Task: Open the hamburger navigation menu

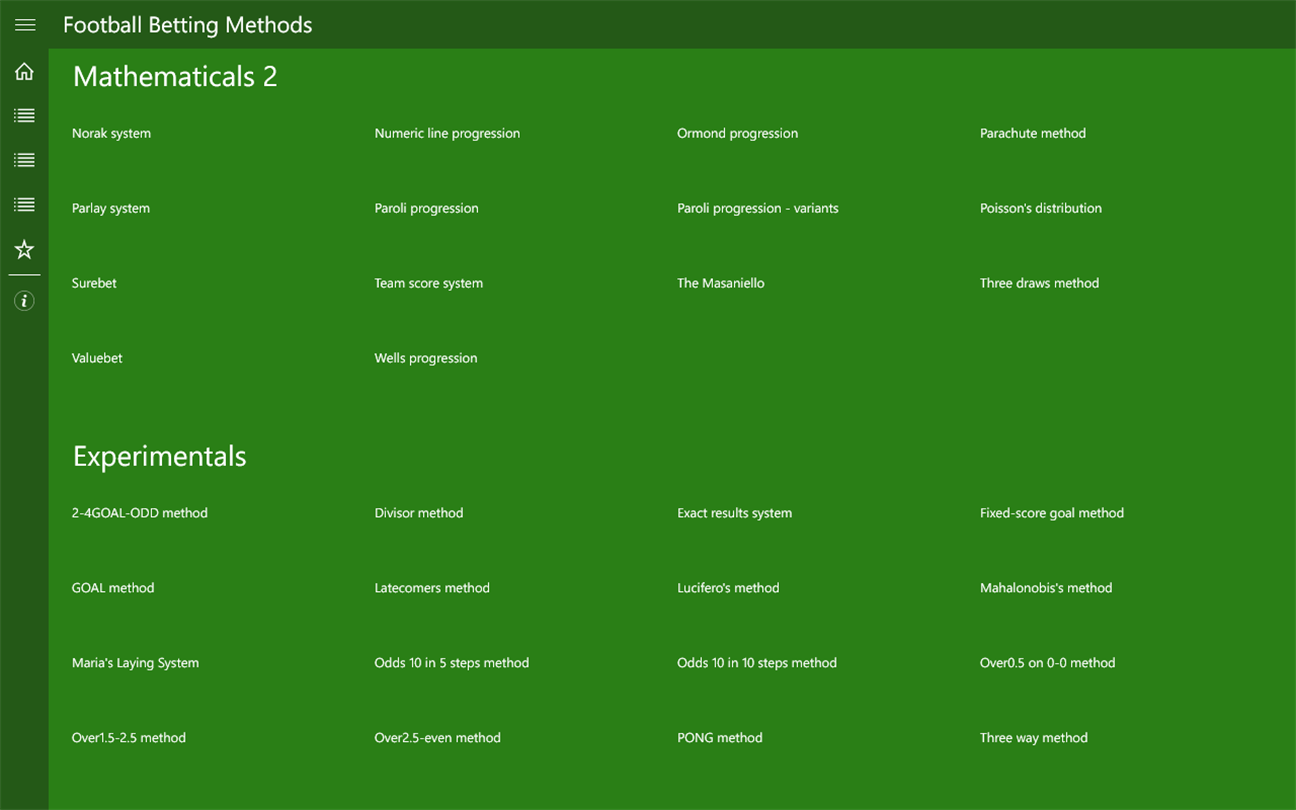Action: pyautogui.click(x=25, y=25)
